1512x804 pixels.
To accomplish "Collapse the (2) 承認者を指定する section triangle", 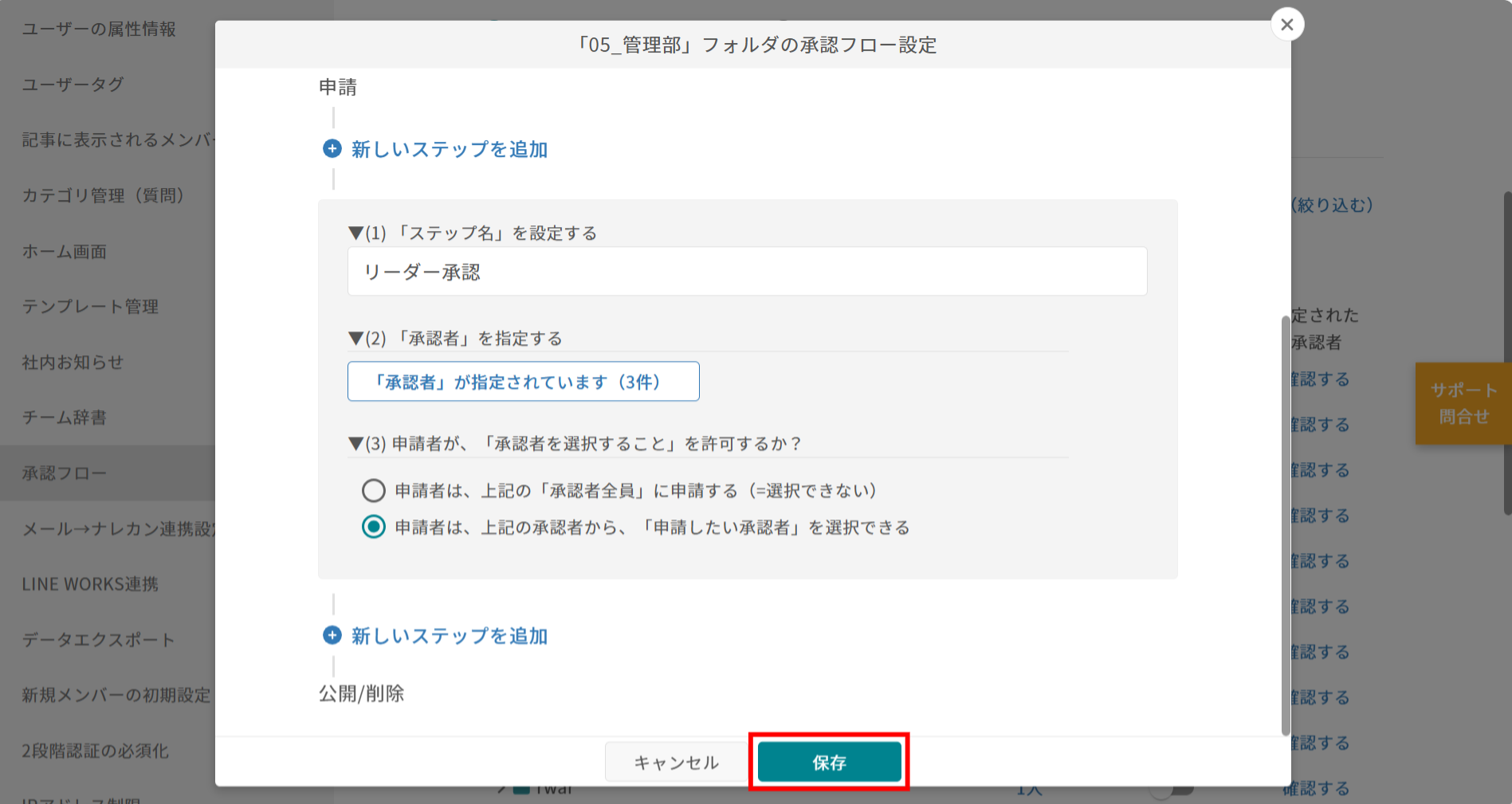I will 355,339.
